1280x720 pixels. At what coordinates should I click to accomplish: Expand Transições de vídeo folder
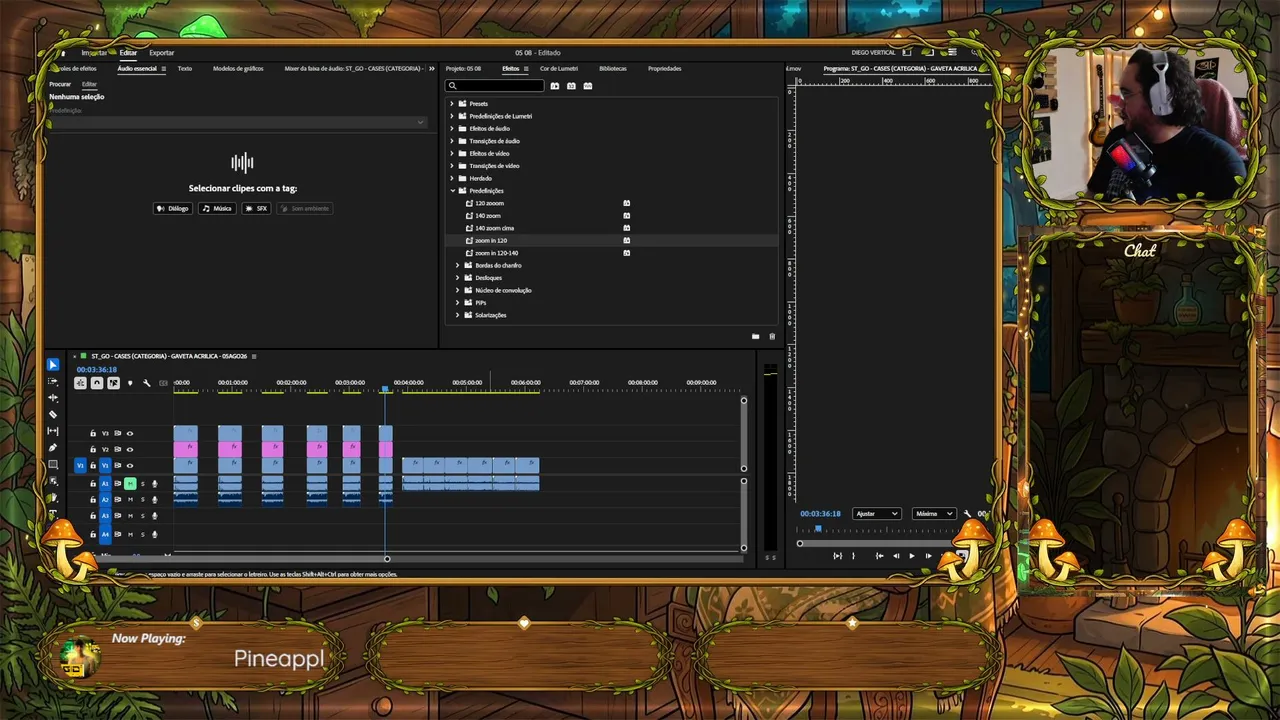click(452, 166)
